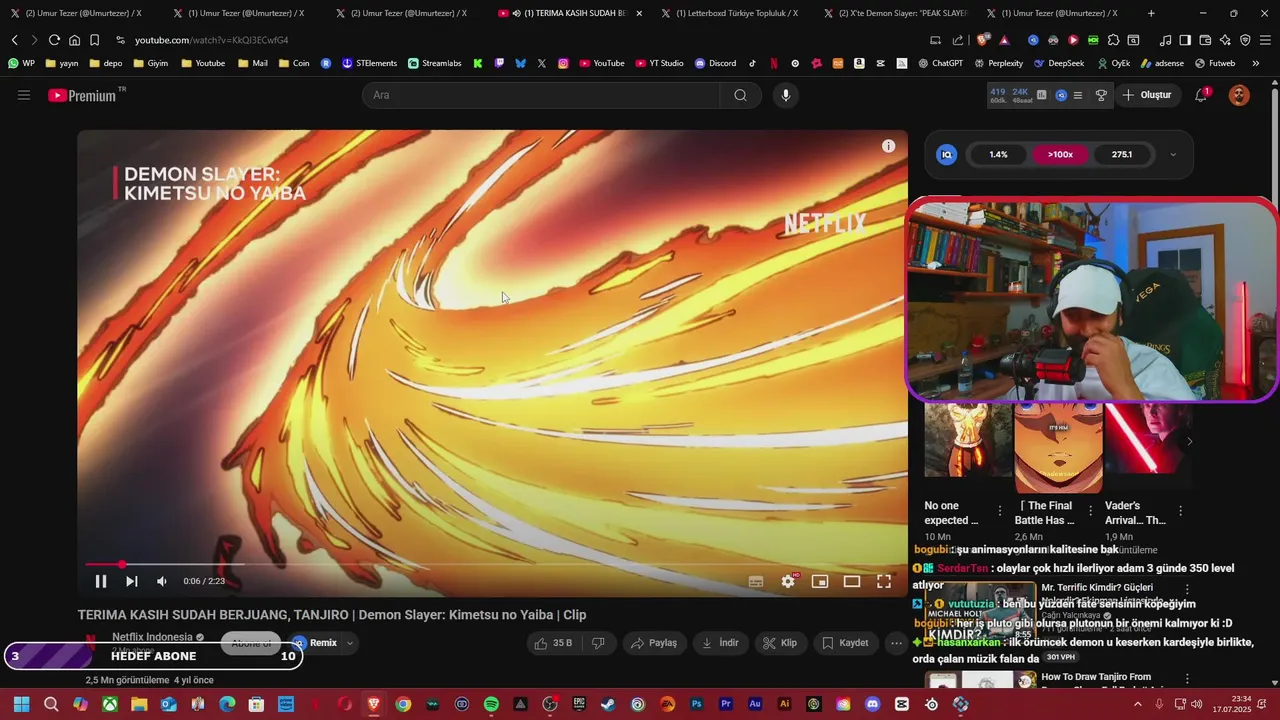Go back in browser history

click(x=14, y=40)
